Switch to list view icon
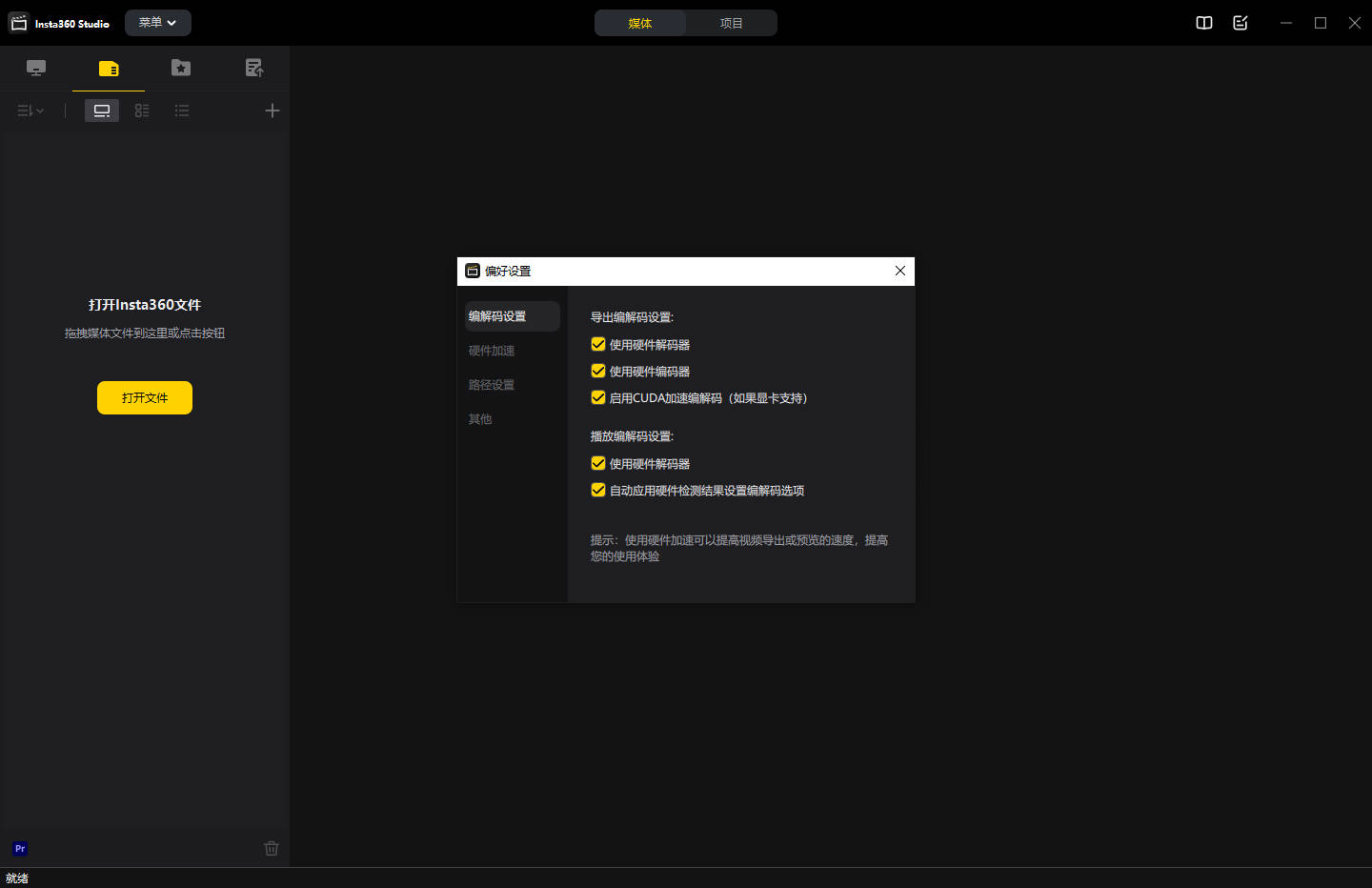This screenshot has width=1372, height=888. [x=182, y=111]
